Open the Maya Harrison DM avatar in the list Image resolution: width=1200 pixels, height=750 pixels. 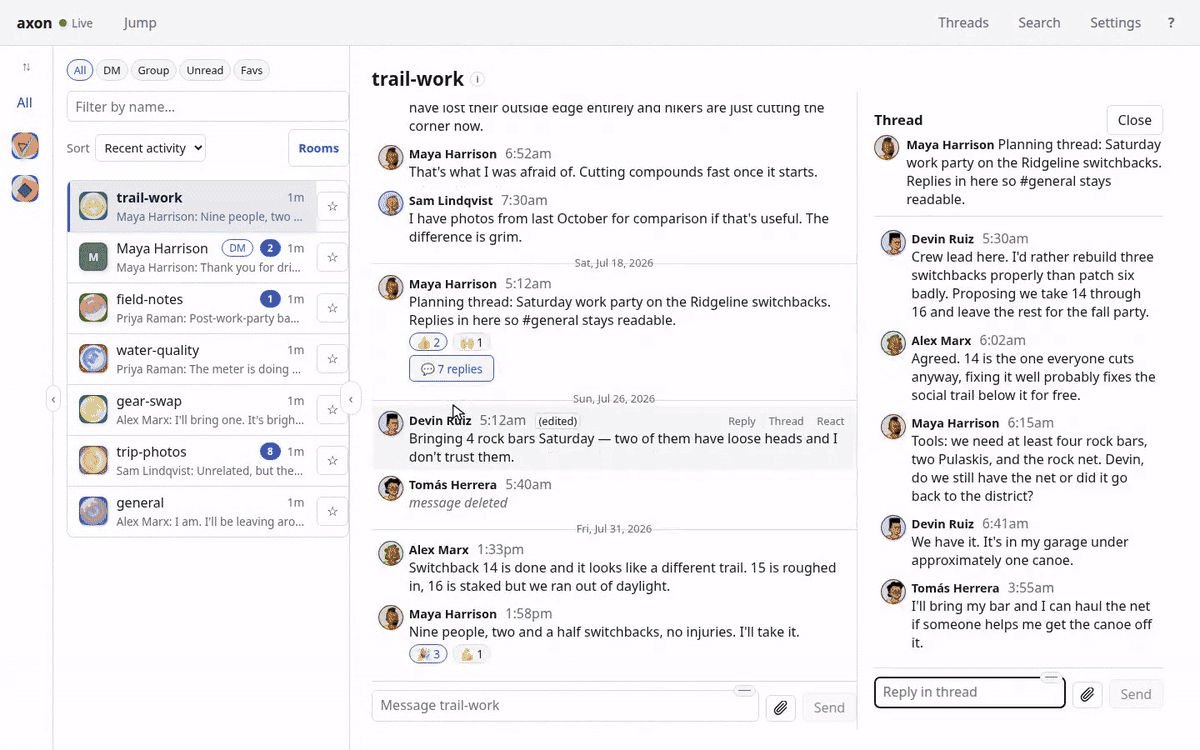pyautogui.click(x=93, y=257)
